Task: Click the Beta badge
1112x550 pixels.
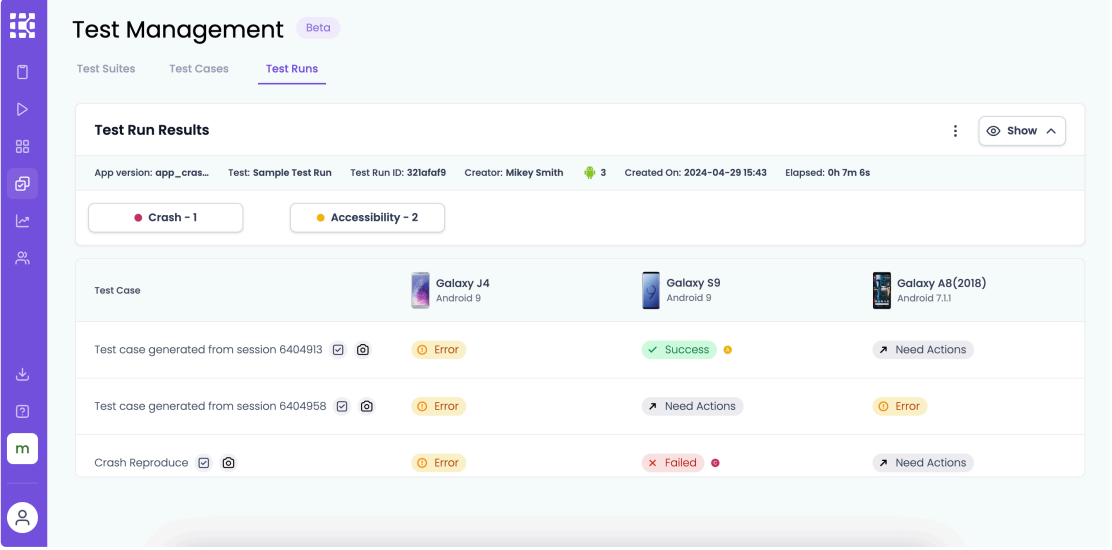Action: point(318,28)
